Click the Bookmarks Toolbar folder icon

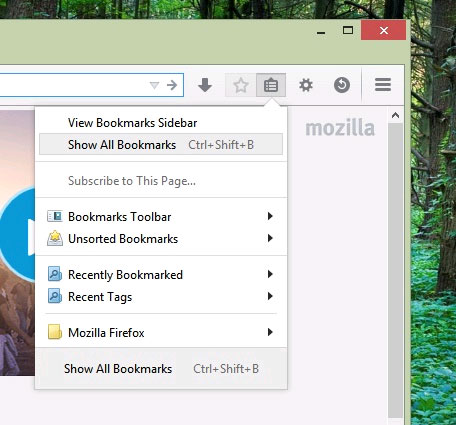[55, 216]
